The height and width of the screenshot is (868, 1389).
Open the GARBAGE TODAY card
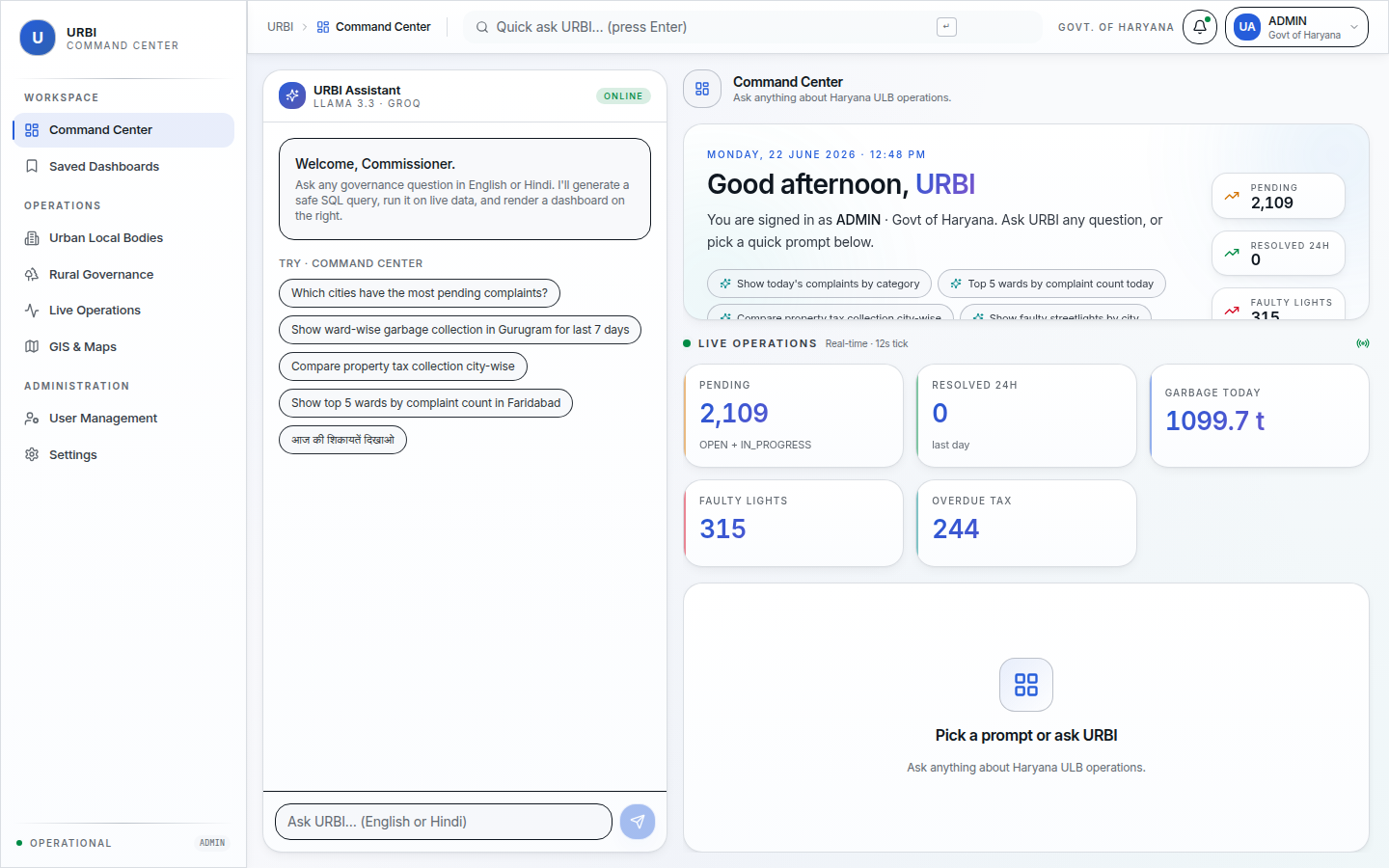pos(1260,416)
